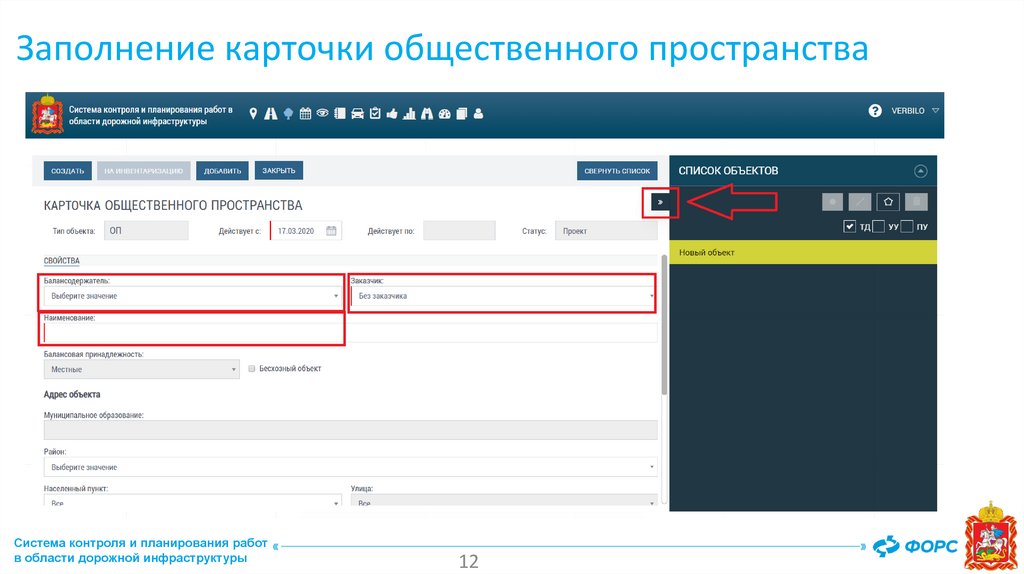
Task: Open the clipboard checkmark icon
Action: point(375,114)
